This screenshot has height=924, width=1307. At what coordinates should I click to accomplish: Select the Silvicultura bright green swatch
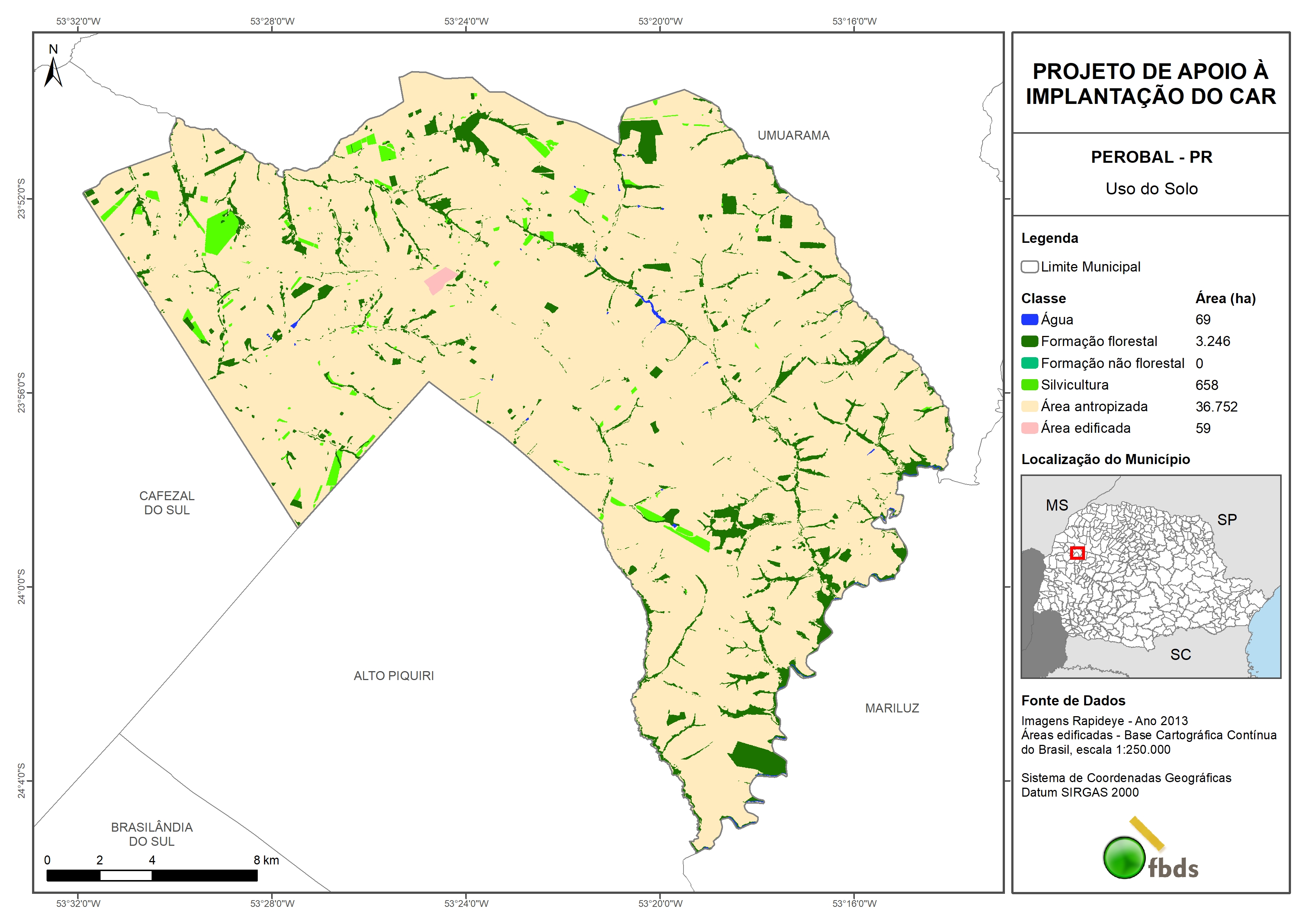click(x=1029, y=385)
